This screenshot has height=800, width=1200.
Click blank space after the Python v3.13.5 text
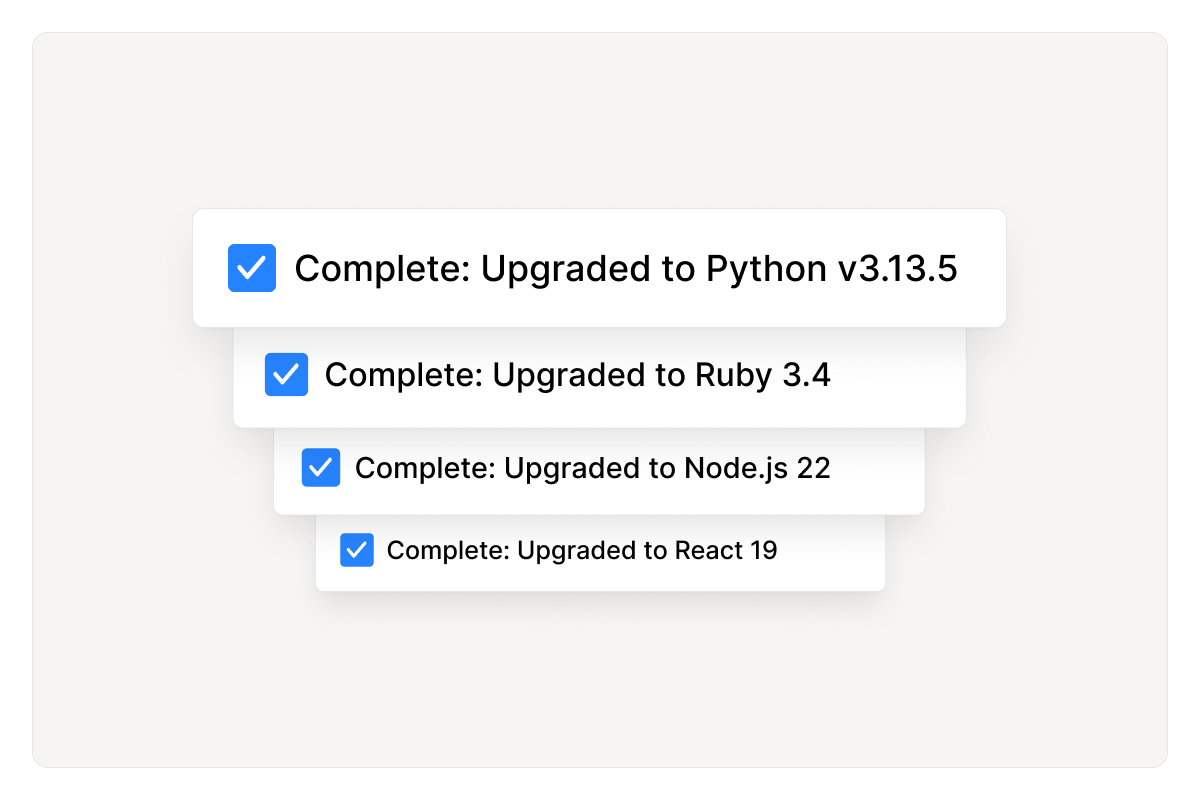click(x=982, y=268)
